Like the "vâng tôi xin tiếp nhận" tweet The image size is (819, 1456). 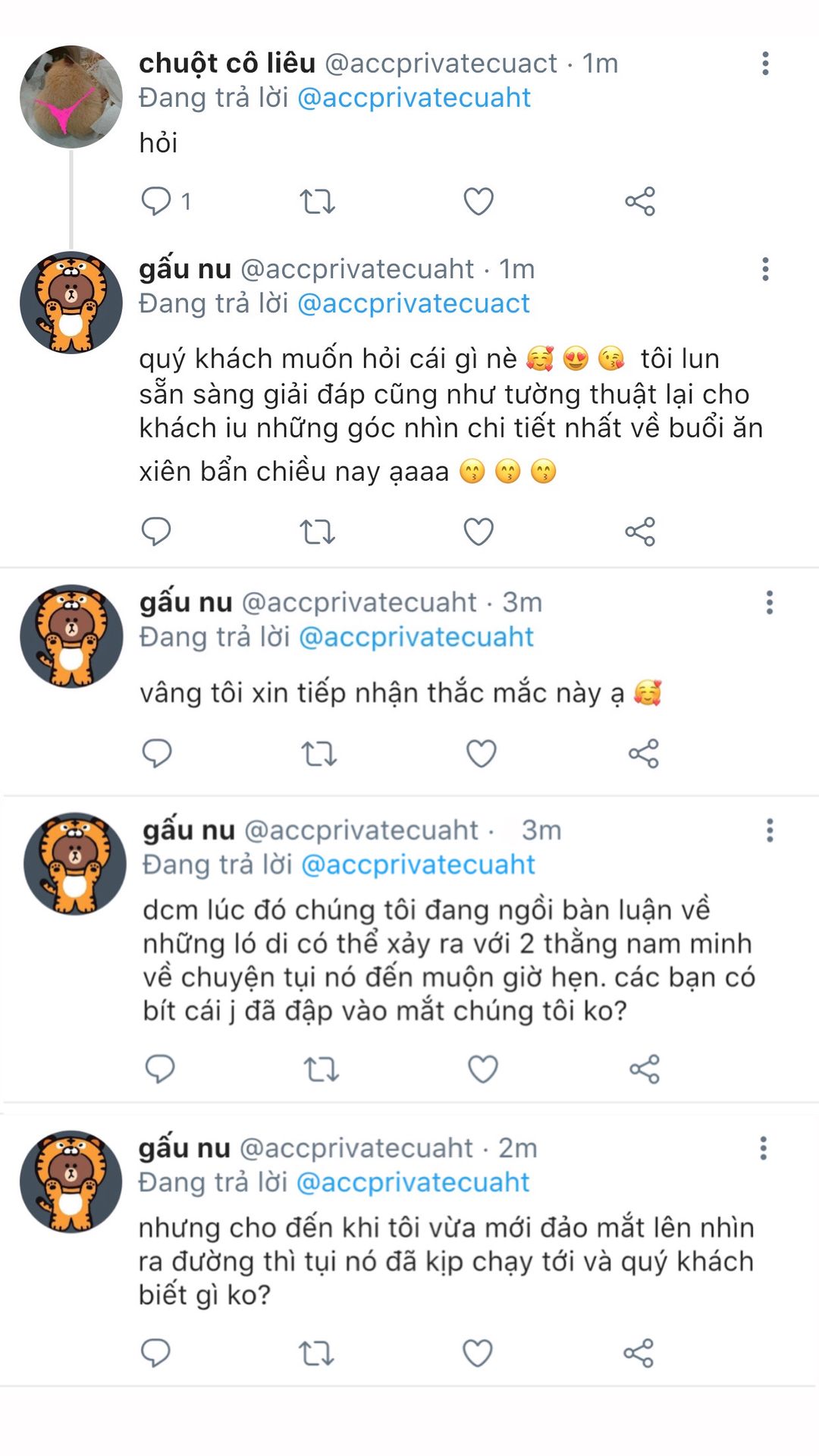[x=481, y=754]
